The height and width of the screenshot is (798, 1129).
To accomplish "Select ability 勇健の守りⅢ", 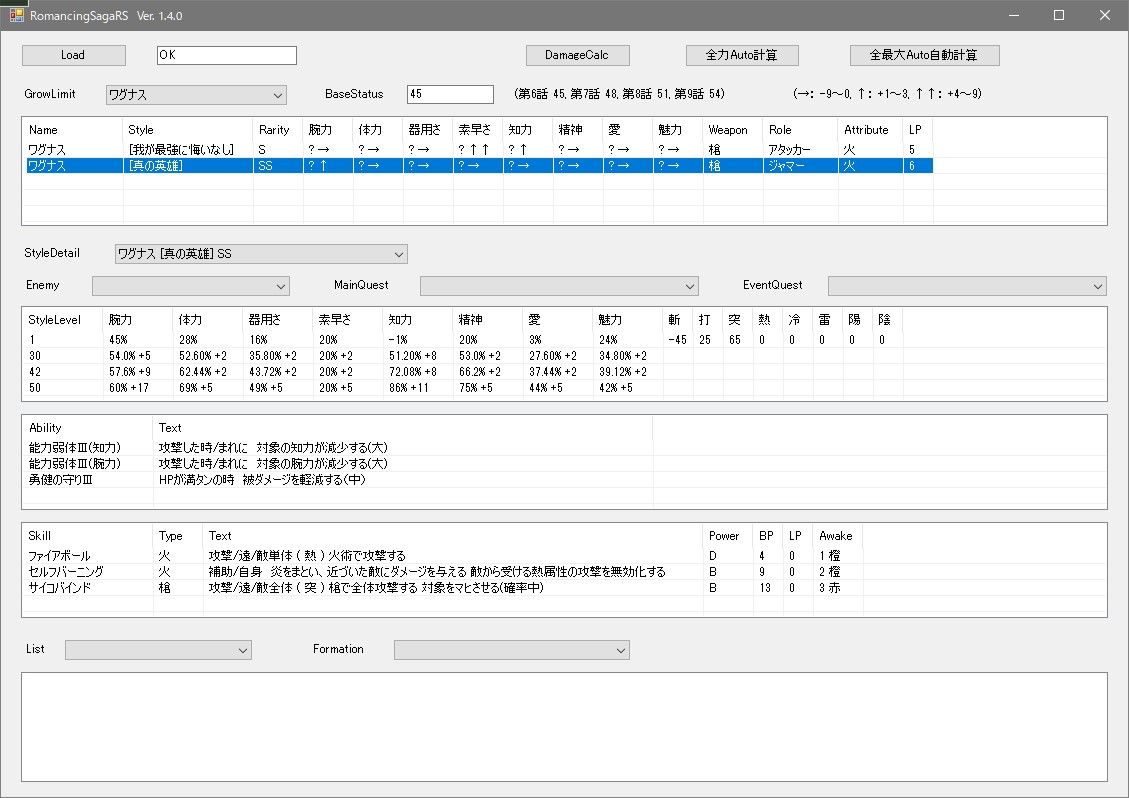I will click(339, 480).
